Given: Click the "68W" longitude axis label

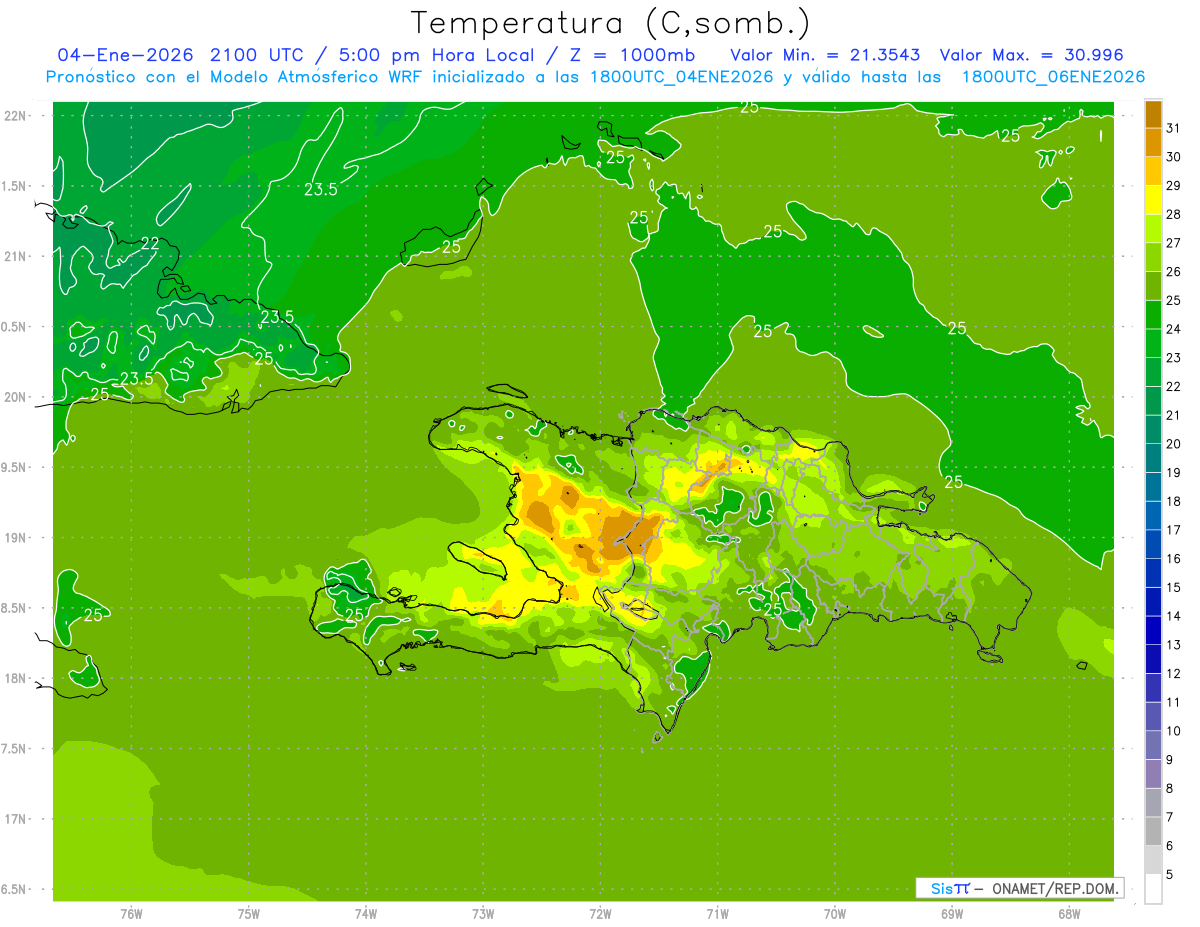Looking at the screenshot, I should click(1069, 913).
